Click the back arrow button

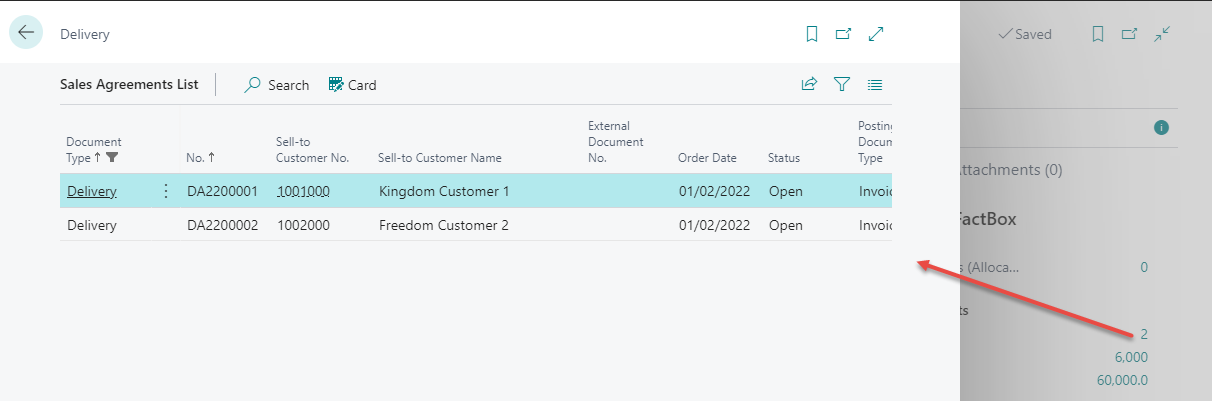pyautogui.click(x=26, y=33)
